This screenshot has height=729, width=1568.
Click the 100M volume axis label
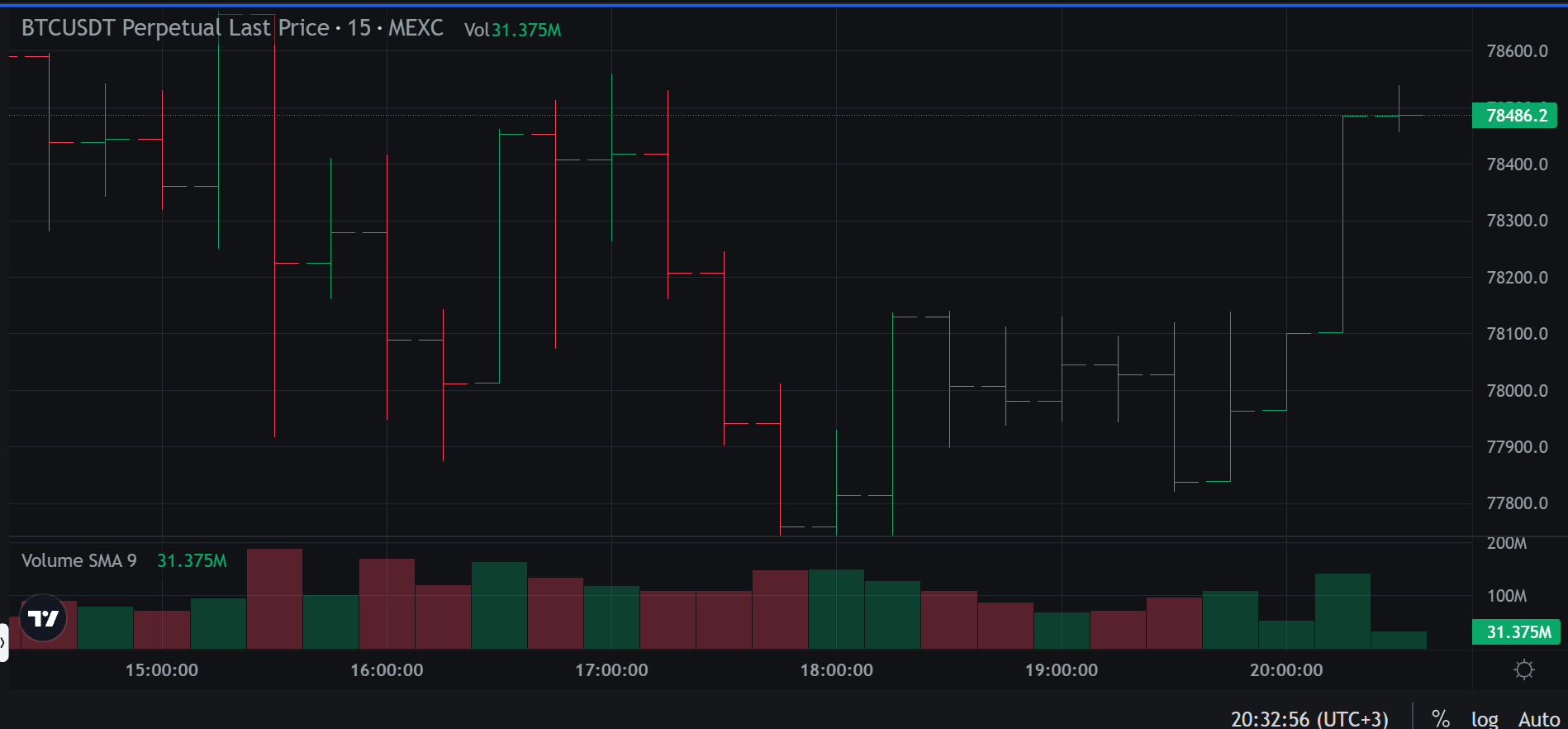click(x=1507, y=596)
